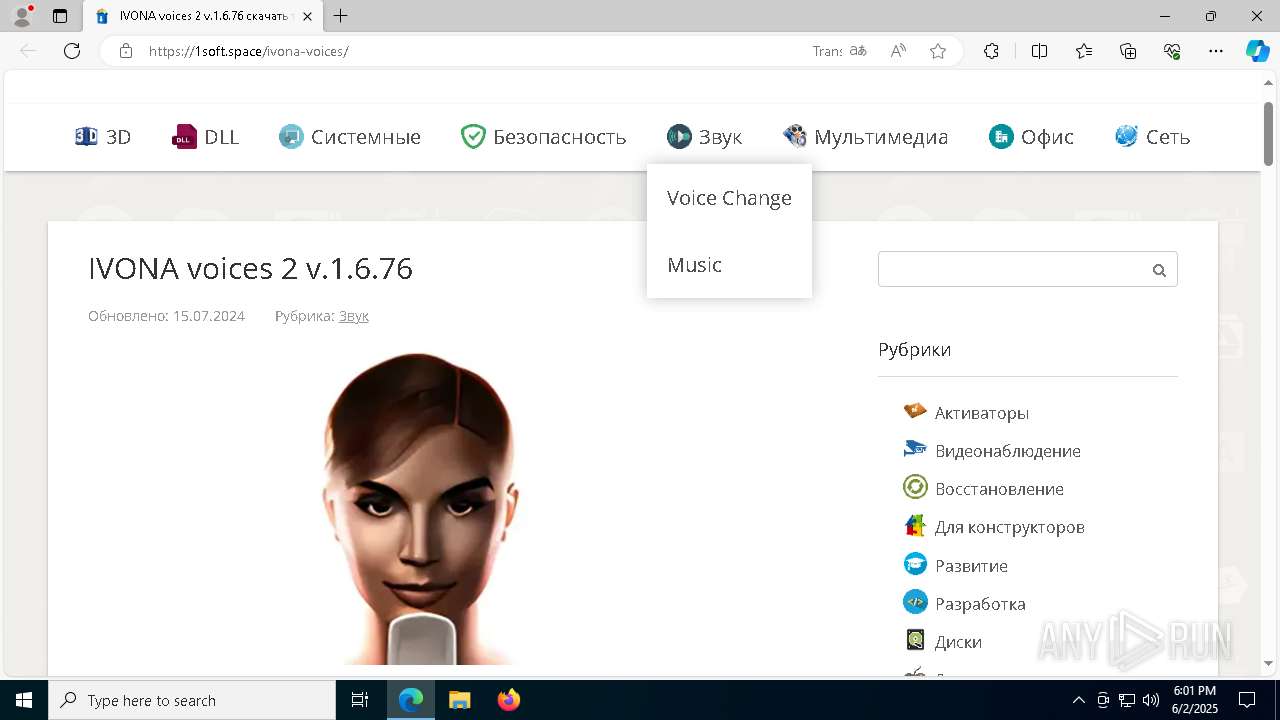Click the Диски disk icon
Image resolution: width=1280 pixels, height=720 pixels.
coord(915,640)
